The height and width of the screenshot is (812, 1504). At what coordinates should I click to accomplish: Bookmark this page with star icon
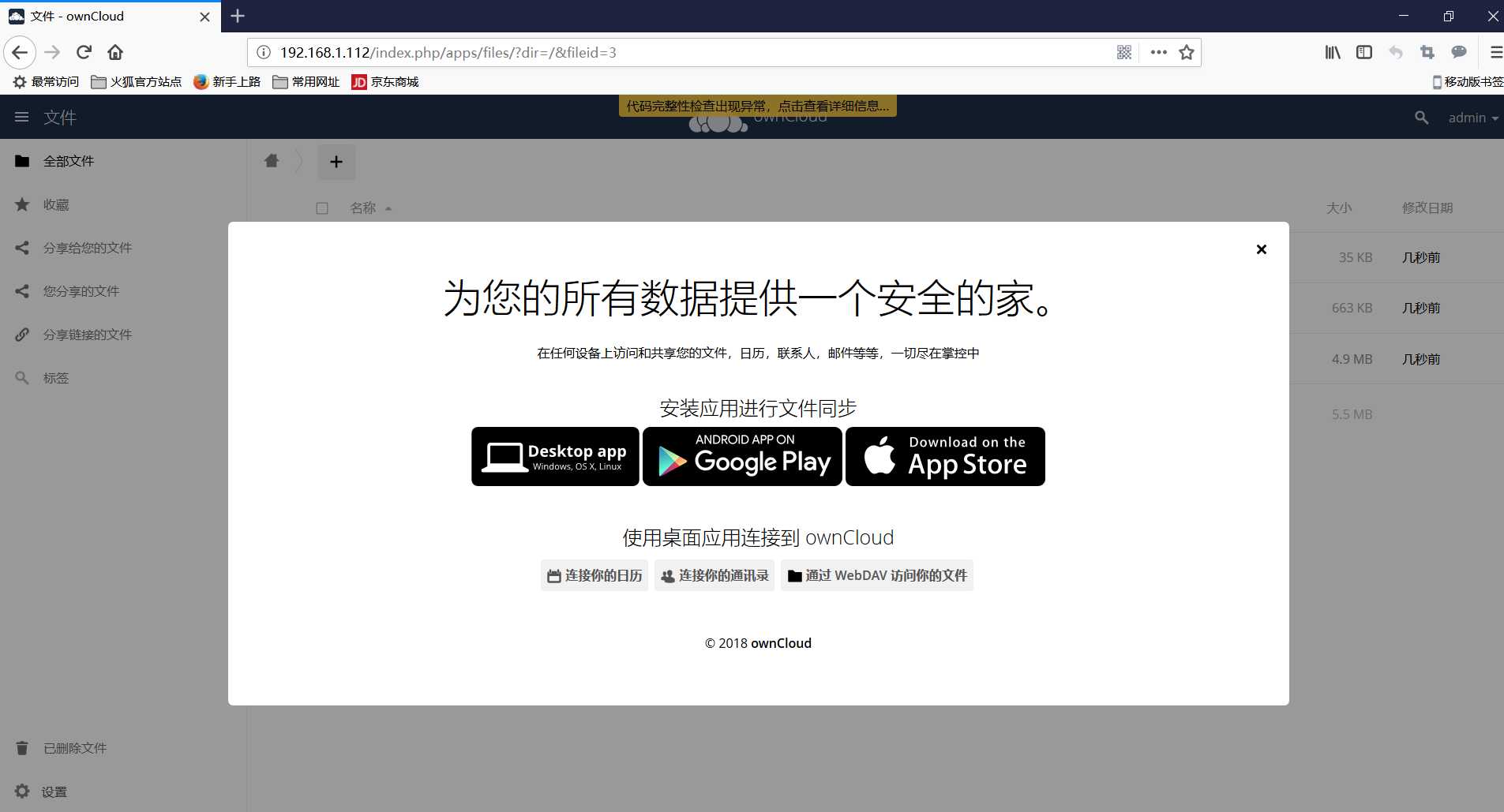coord(1186,53)
